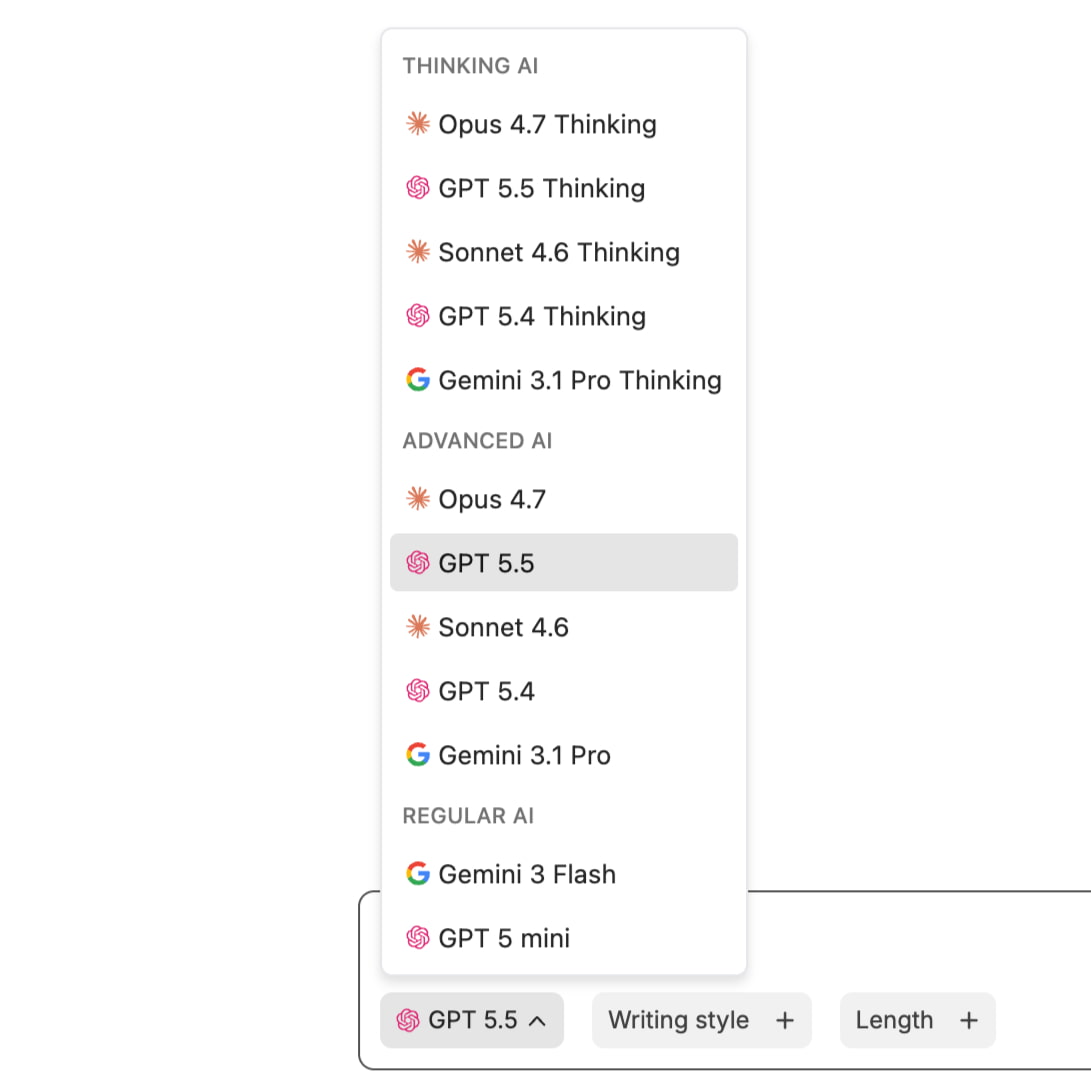Choose GPT 5.4 Thinking from the list
Image resolution: width=1091 pixels, height=1091 pixels.
pyautogui.click(x=564, y=316)
